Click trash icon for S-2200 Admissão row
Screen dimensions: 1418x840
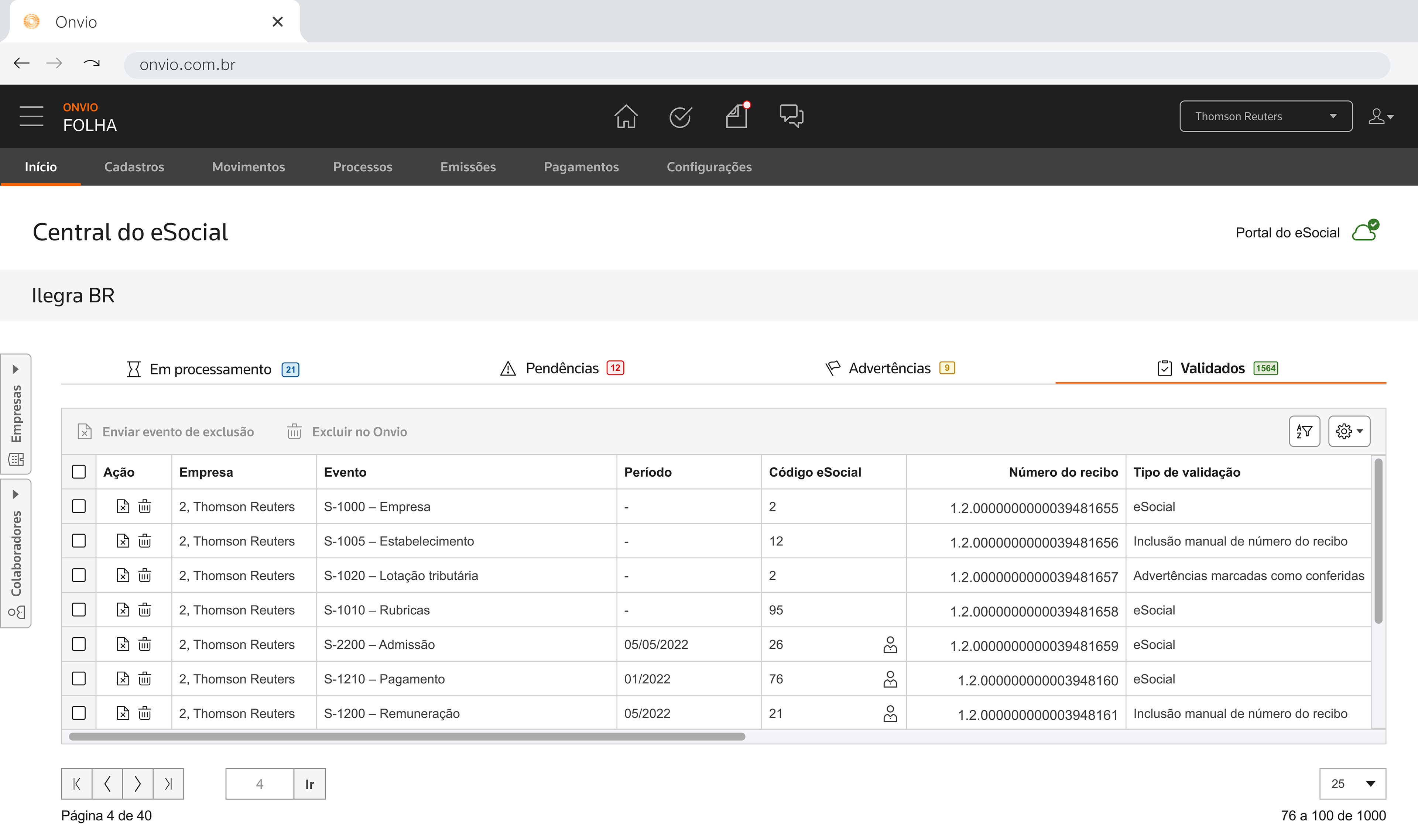[145, 644]
